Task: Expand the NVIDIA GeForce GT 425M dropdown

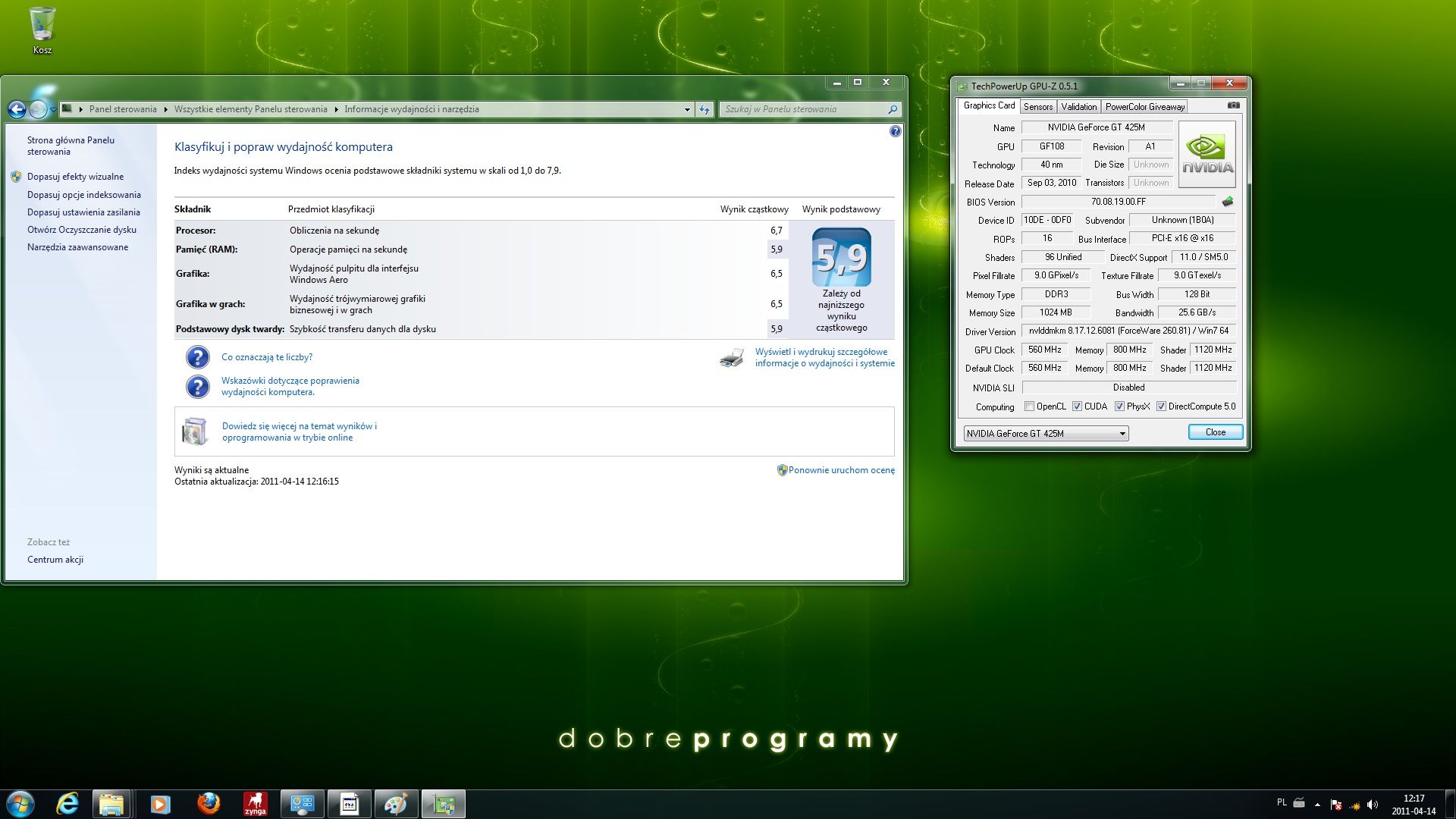Action: click(1046, 434)
